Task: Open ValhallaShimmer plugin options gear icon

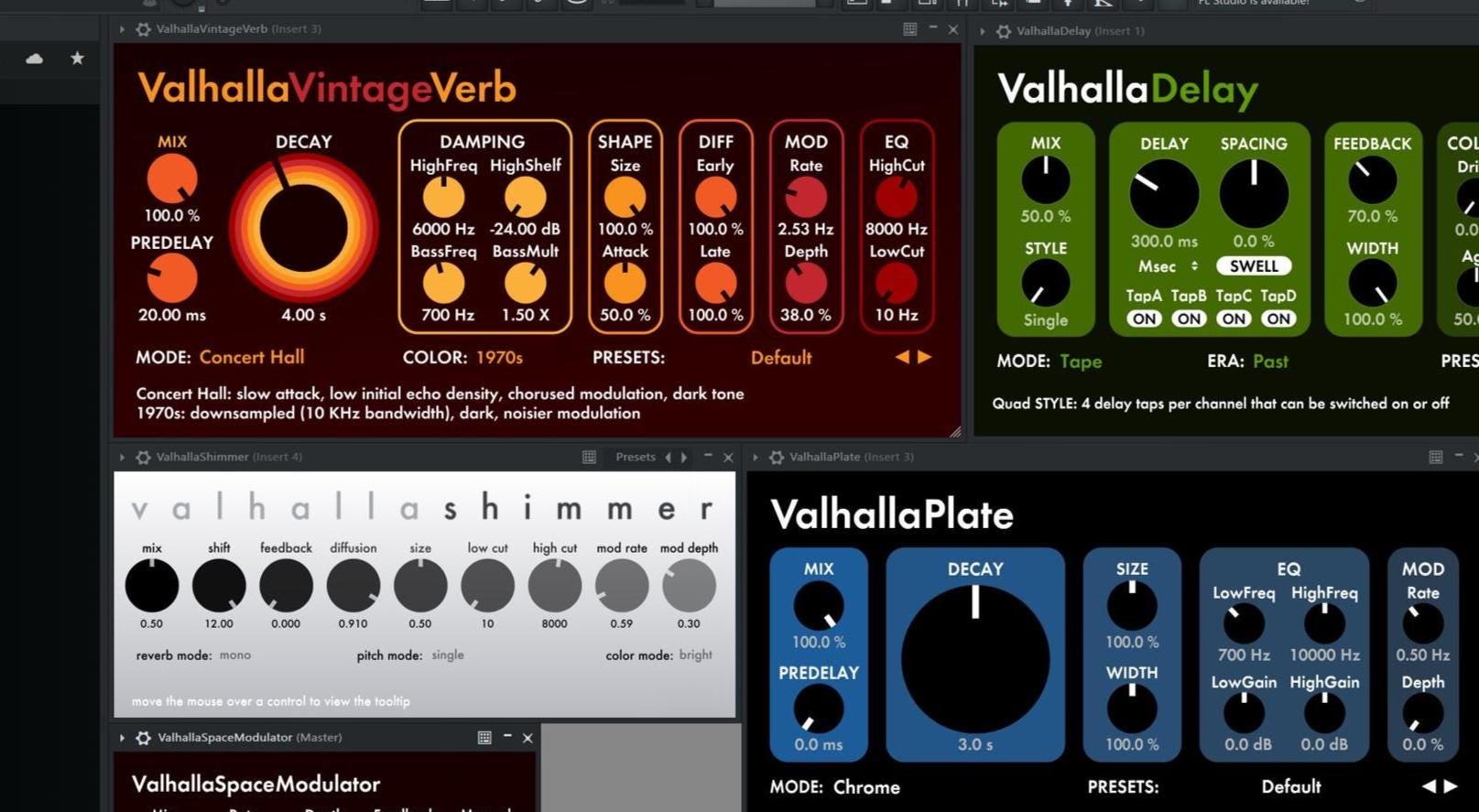Action: (x=143, y=457)
